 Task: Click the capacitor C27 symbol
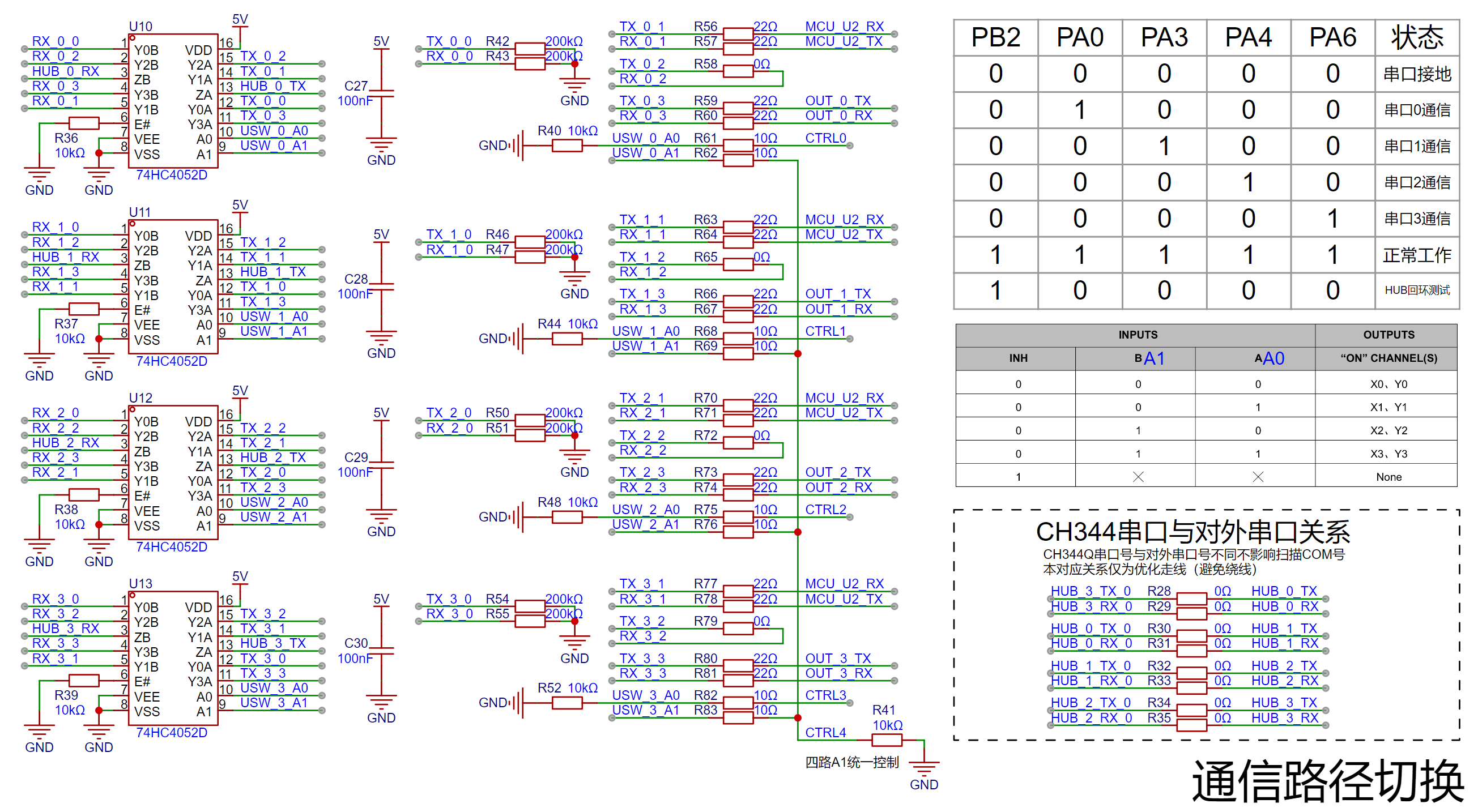(382, 93)
